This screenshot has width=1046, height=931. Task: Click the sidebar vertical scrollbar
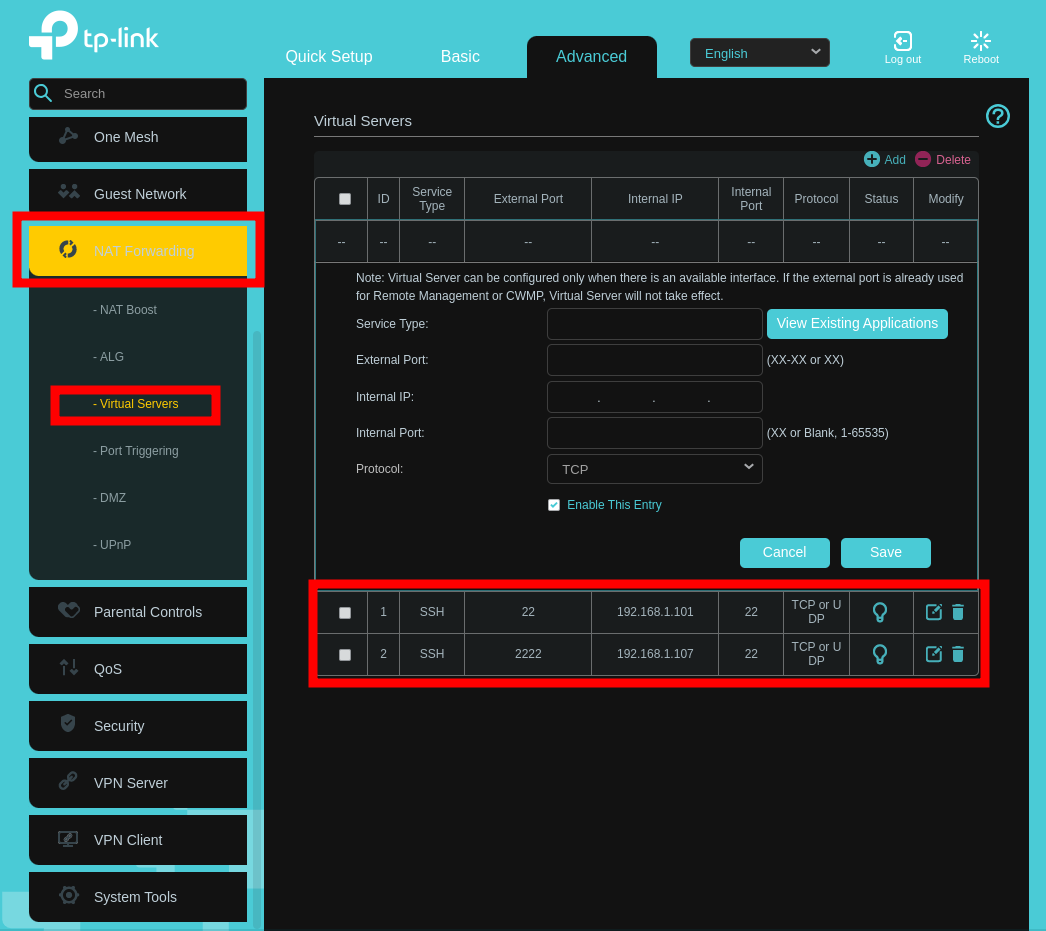[257, 627]
